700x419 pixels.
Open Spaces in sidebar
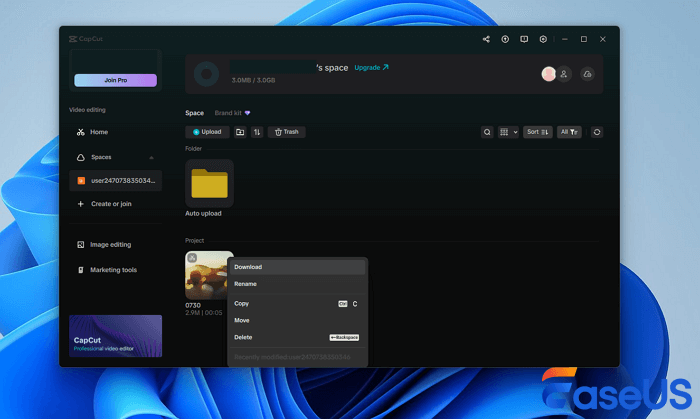[101, 157]
